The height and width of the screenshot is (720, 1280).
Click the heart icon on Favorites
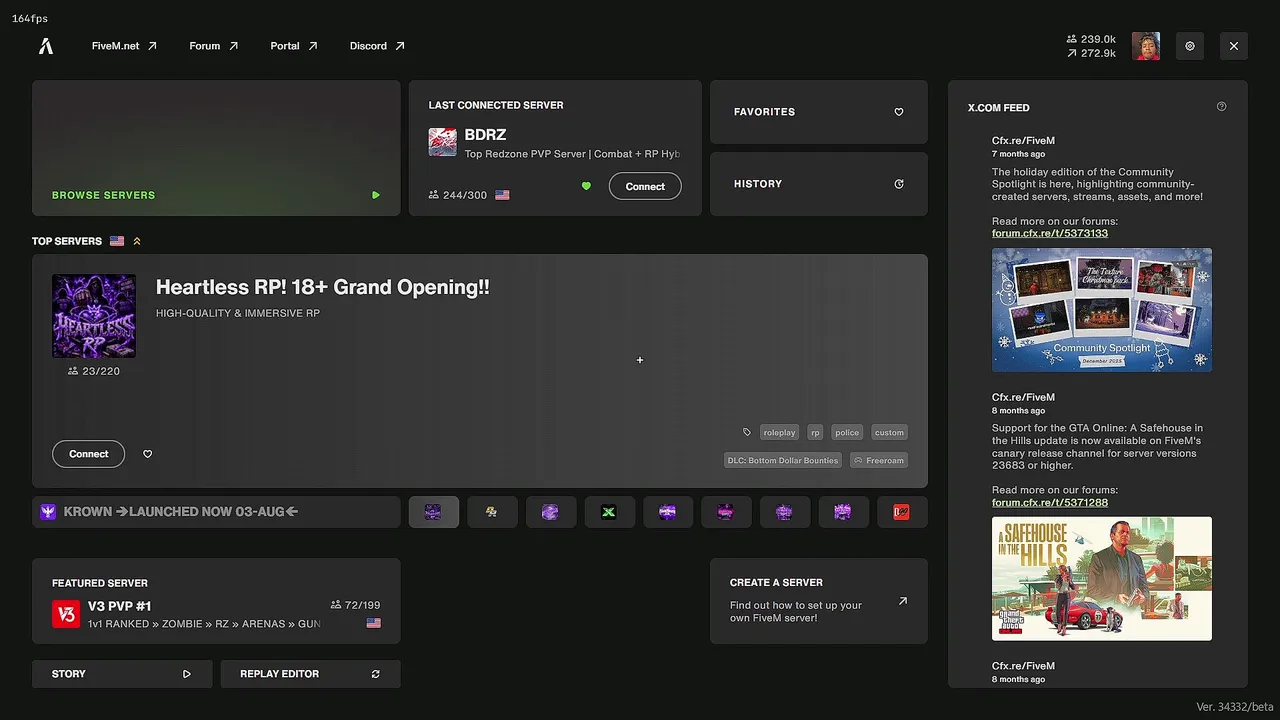[899, 112]
